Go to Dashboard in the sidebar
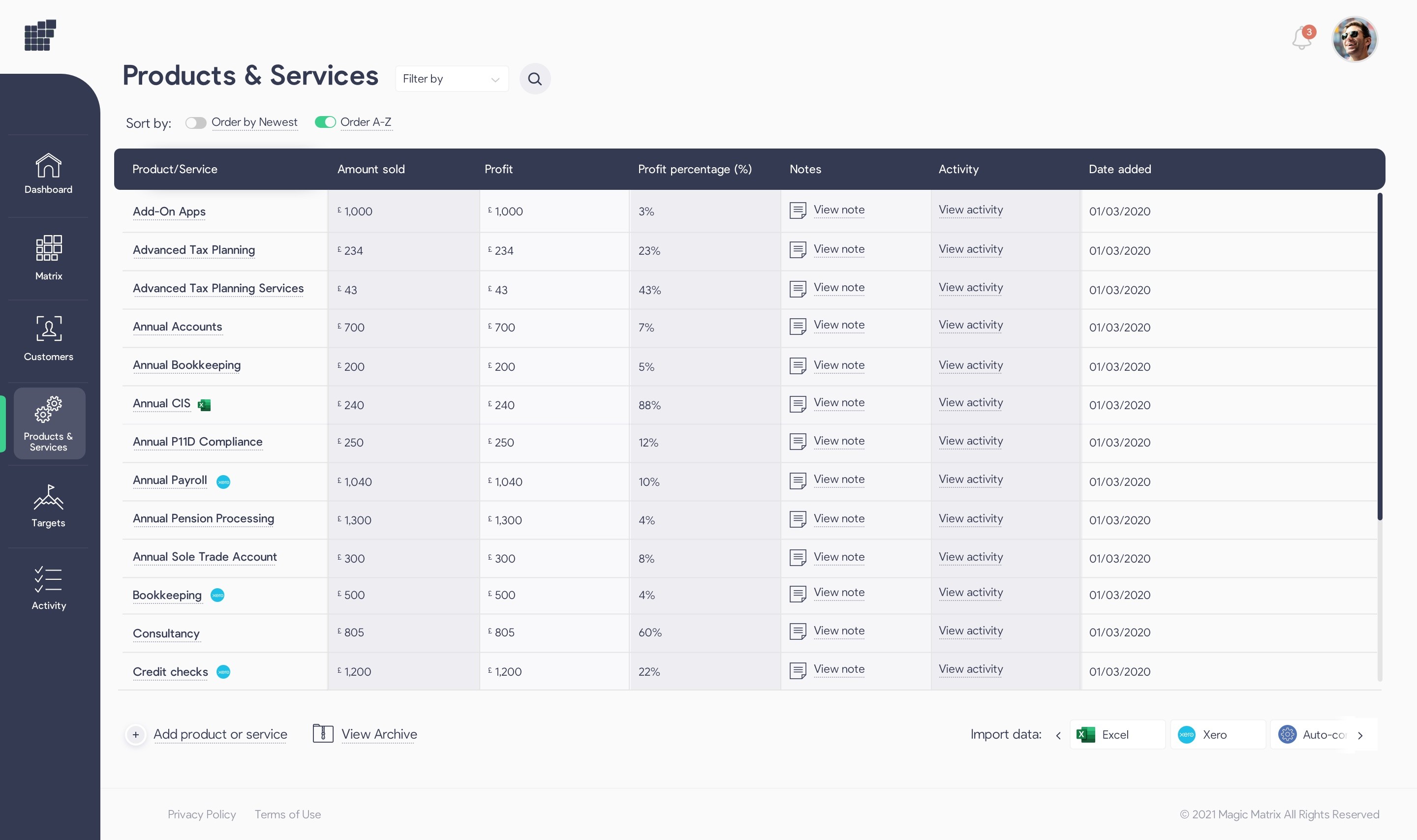 tap(49, 174)
